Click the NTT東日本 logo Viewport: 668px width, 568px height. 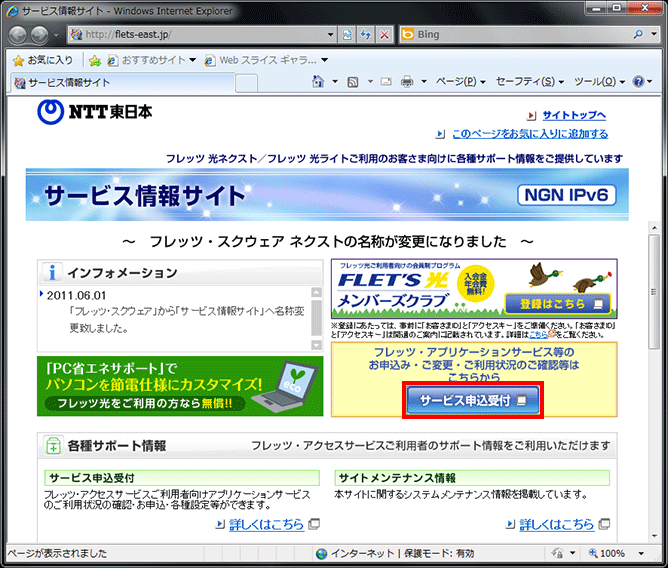click(x=95, y=112)
